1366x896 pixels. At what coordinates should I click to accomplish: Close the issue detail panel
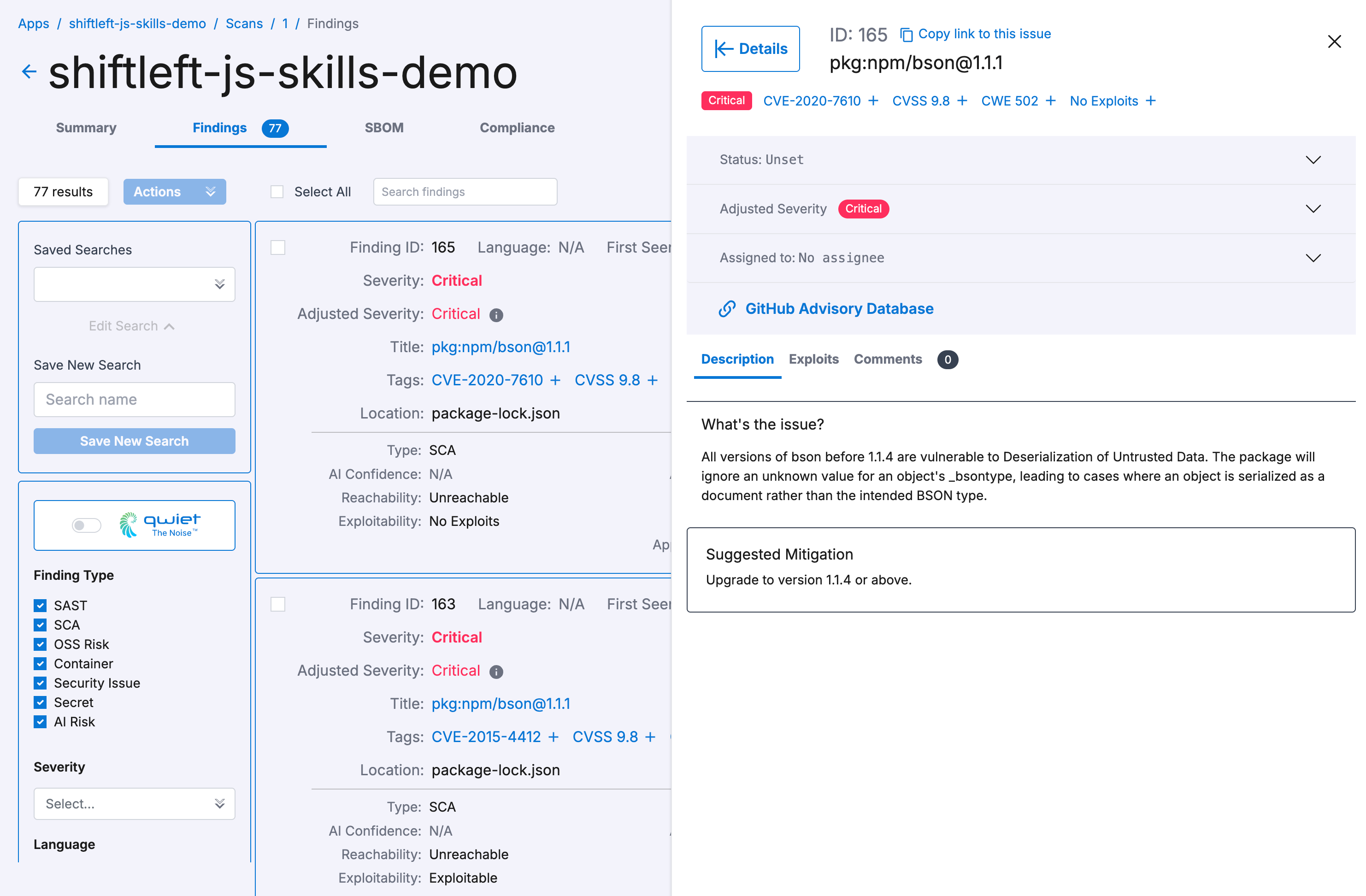(x=1334, y=41)
